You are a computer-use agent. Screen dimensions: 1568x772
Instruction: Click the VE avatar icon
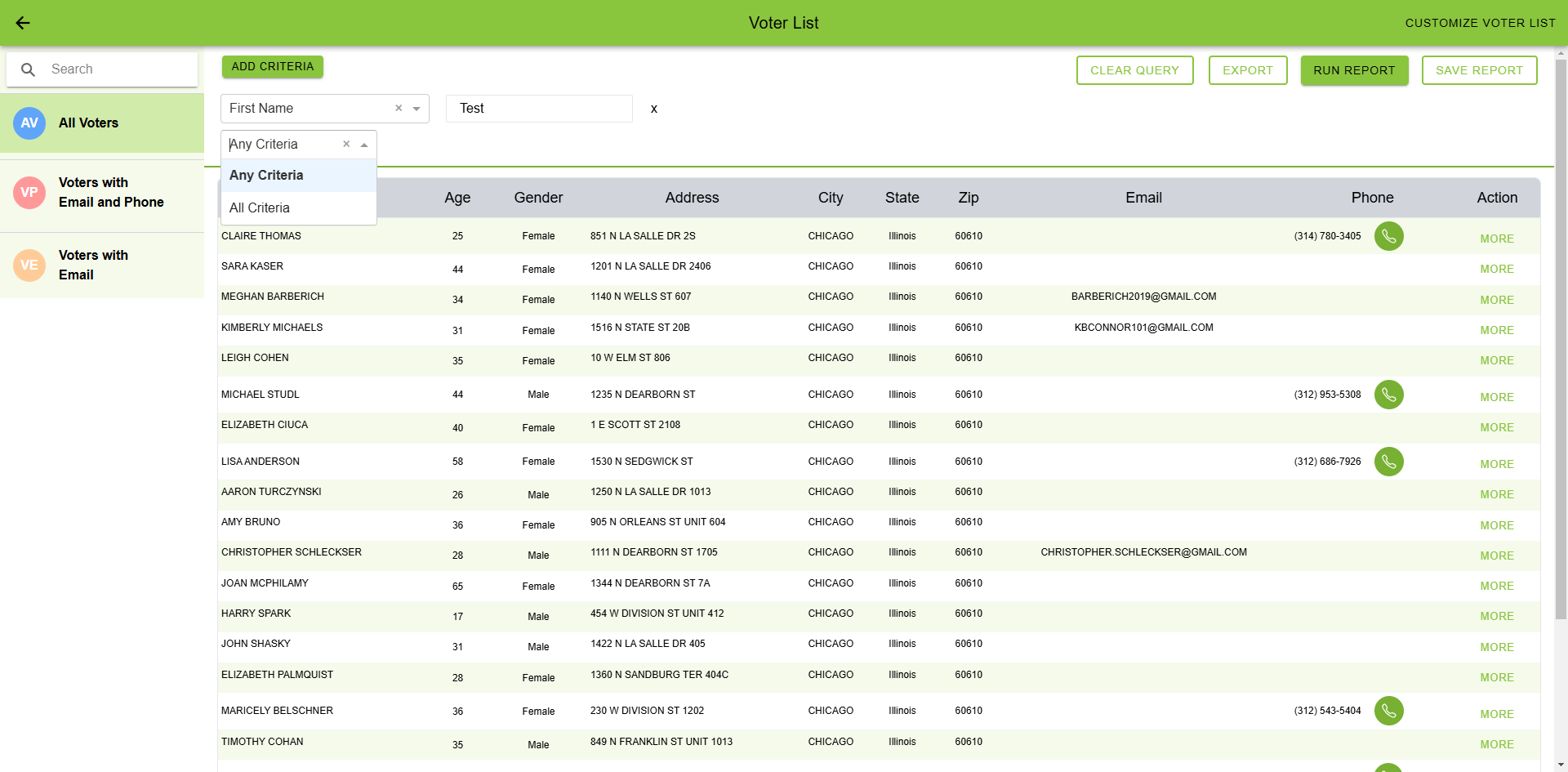click(29, 265)
